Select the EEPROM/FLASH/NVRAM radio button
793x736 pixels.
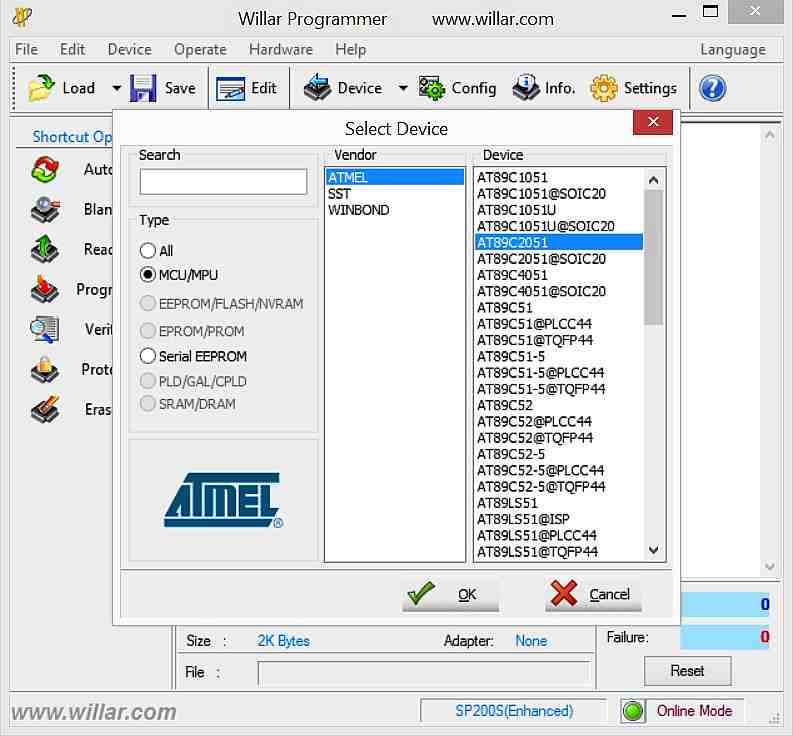pyautogui.click(x=148, y=304)
